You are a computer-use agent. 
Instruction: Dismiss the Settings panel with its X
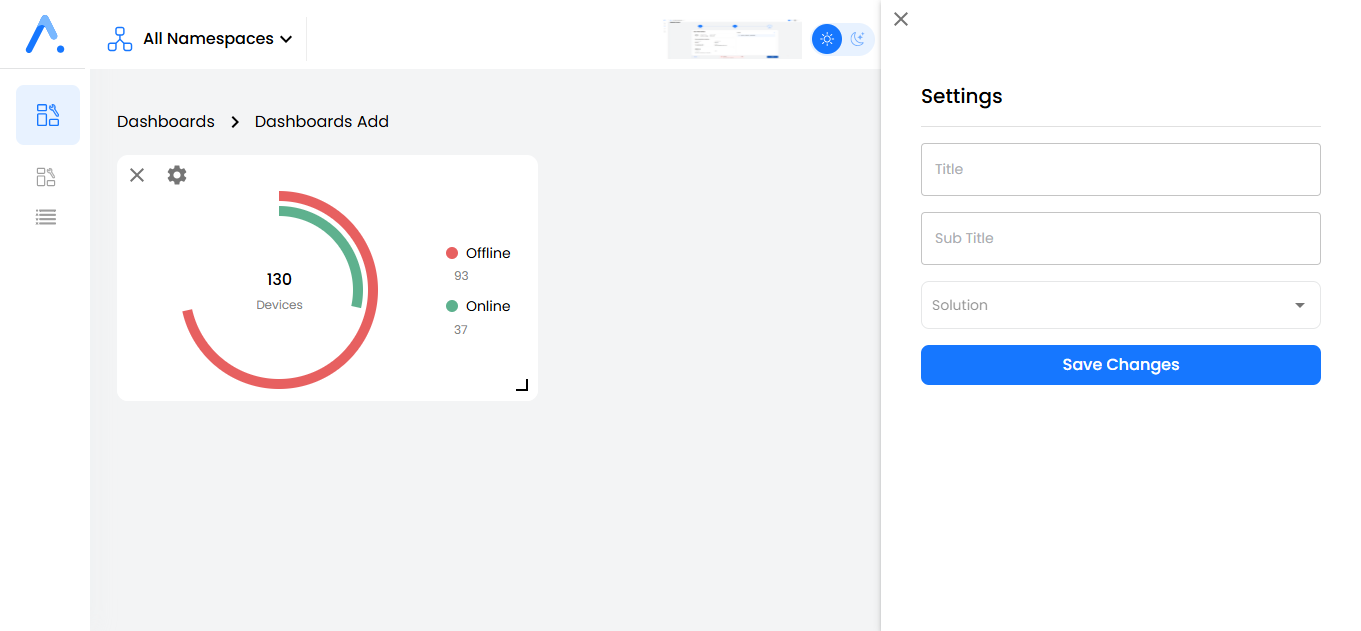click(900, 19)
